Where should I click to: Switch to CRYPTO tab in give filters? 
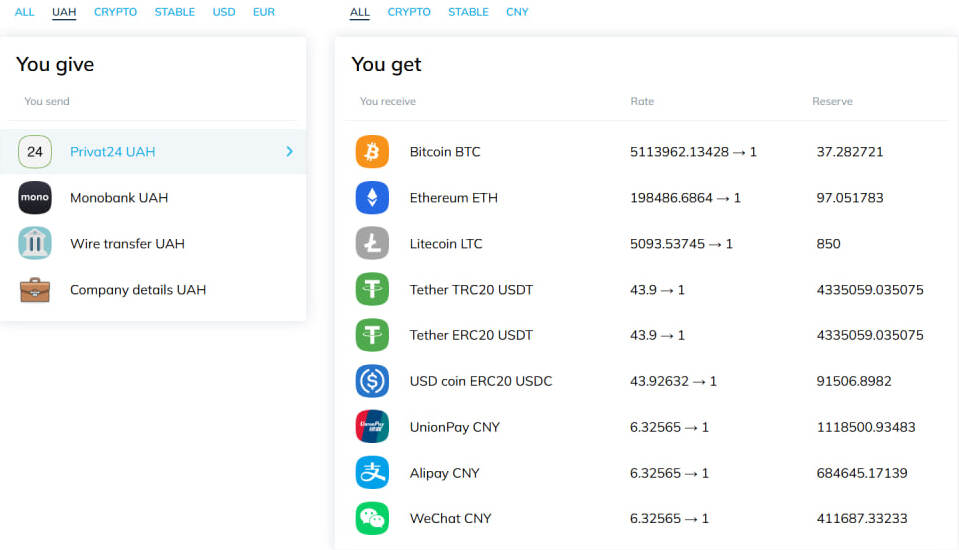click(115, 12)
